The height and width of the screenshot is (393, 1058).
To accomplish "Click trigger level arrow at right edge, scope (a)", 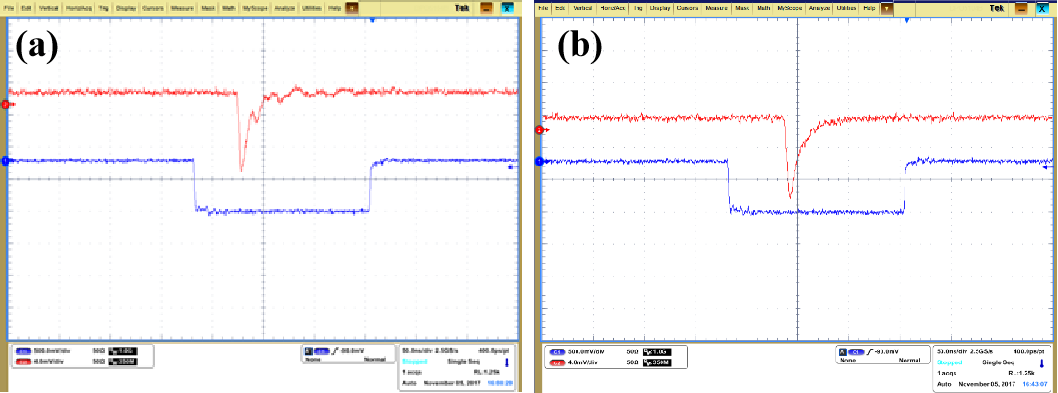I will 511,166.
